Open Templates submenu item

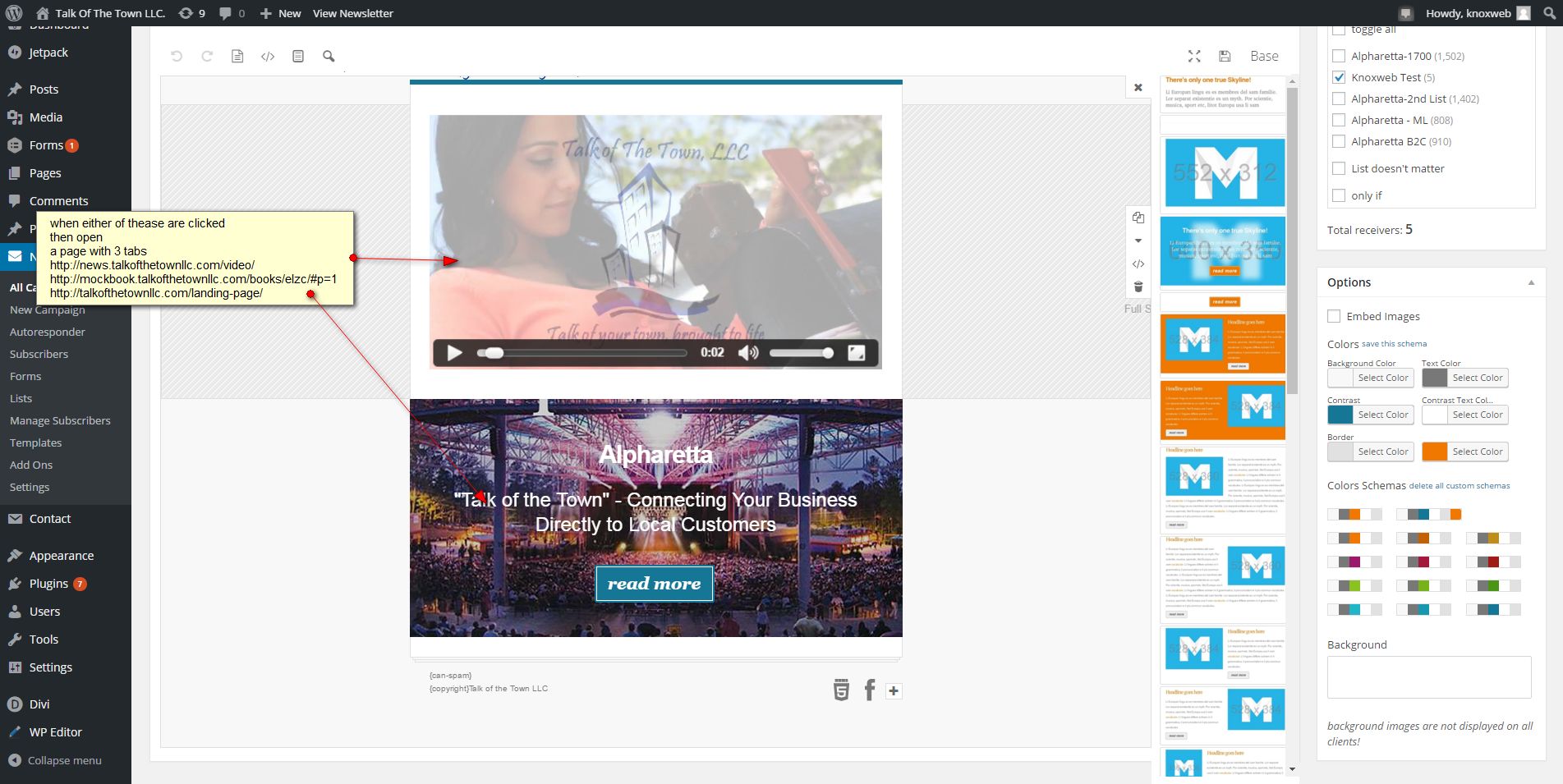pyautogui.click(x=35, y=442)
